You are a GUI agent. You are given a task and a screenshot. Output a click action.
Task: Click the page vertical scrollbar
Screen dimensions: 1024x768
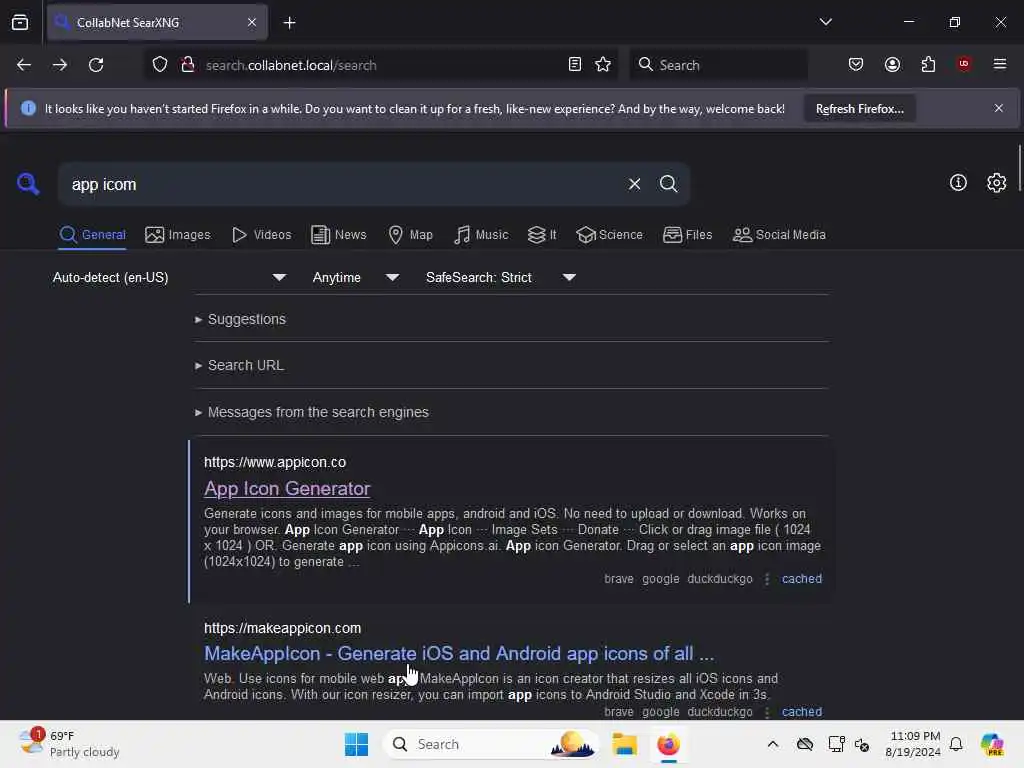click(1019, 168)
